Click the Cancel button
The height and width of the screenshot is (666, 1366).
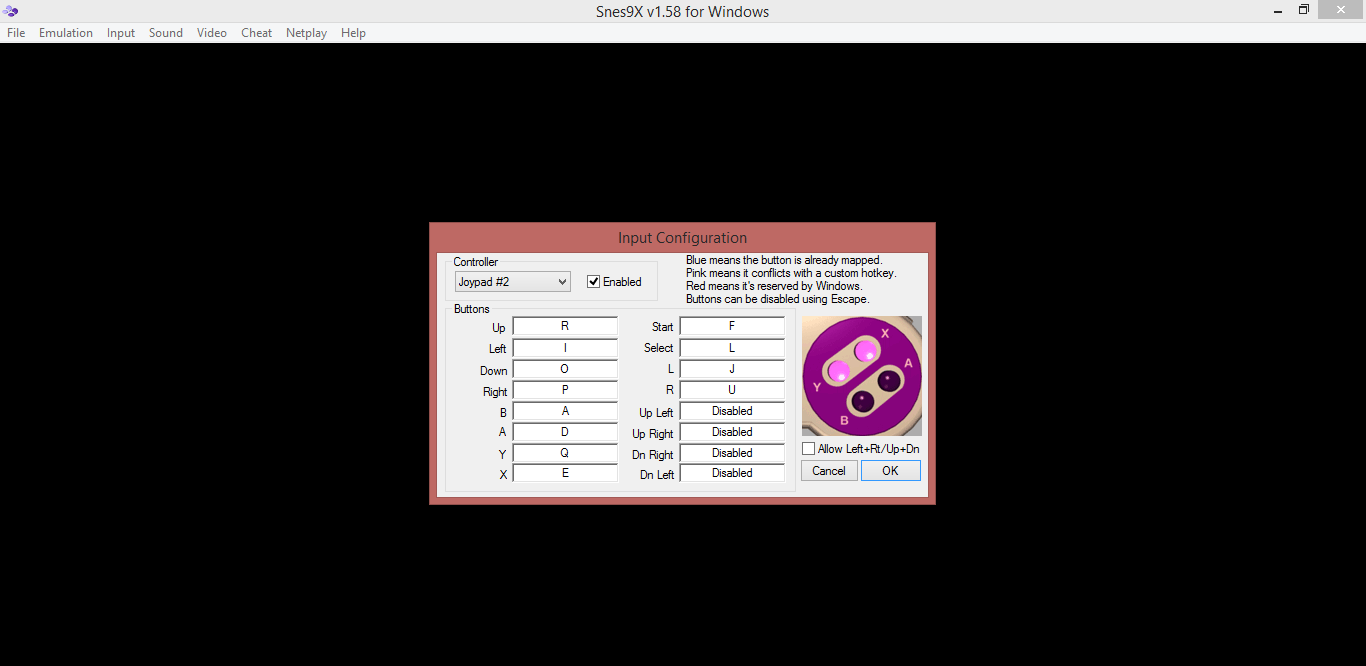click(829, 471)
